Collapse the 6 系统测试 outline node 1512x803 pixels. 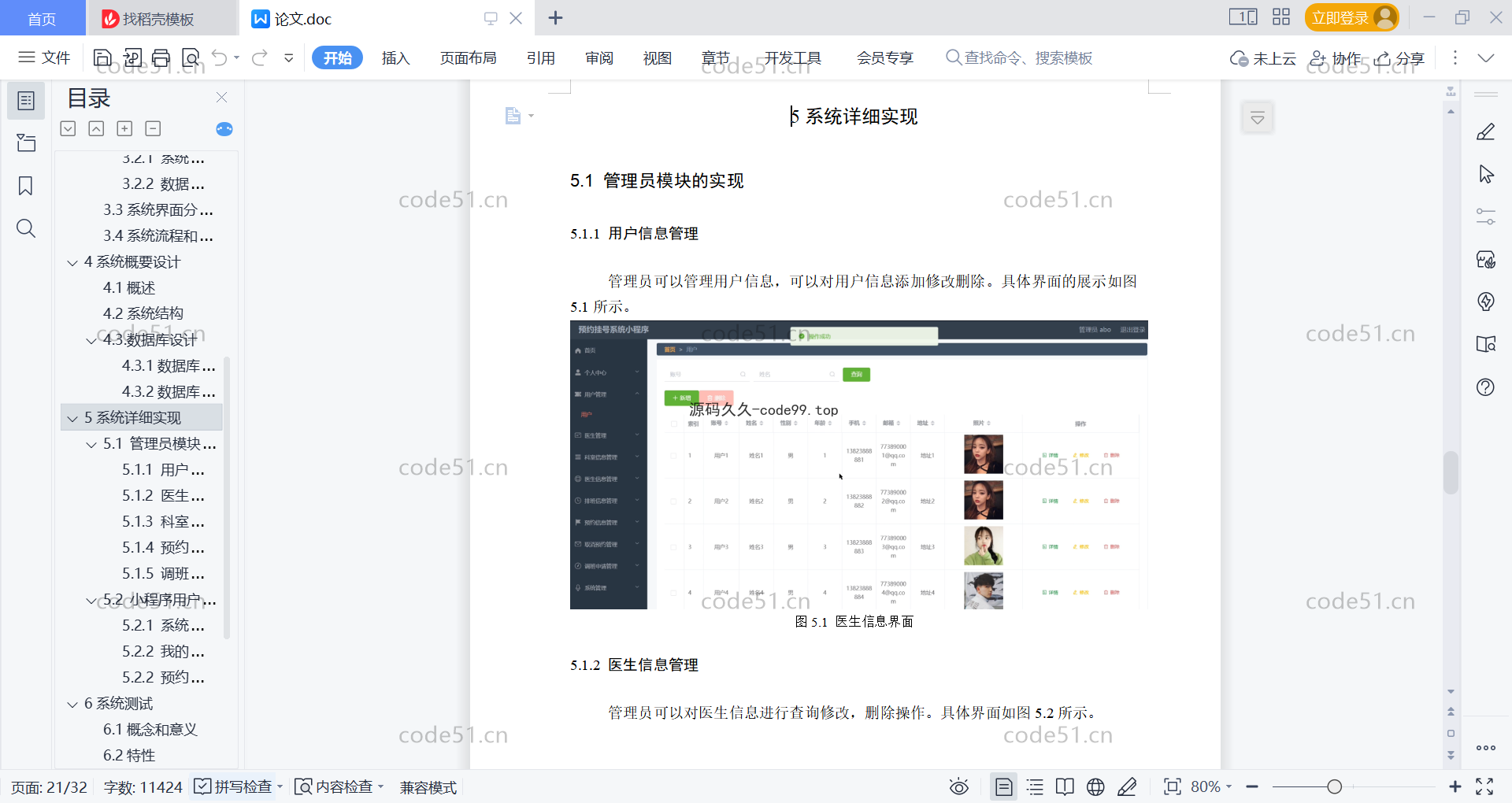(72, 704)
